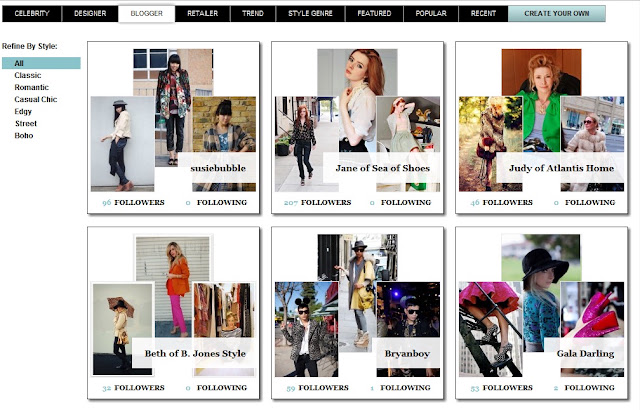Open Jane of Sea of Shoes profile

tap(382, 168)
